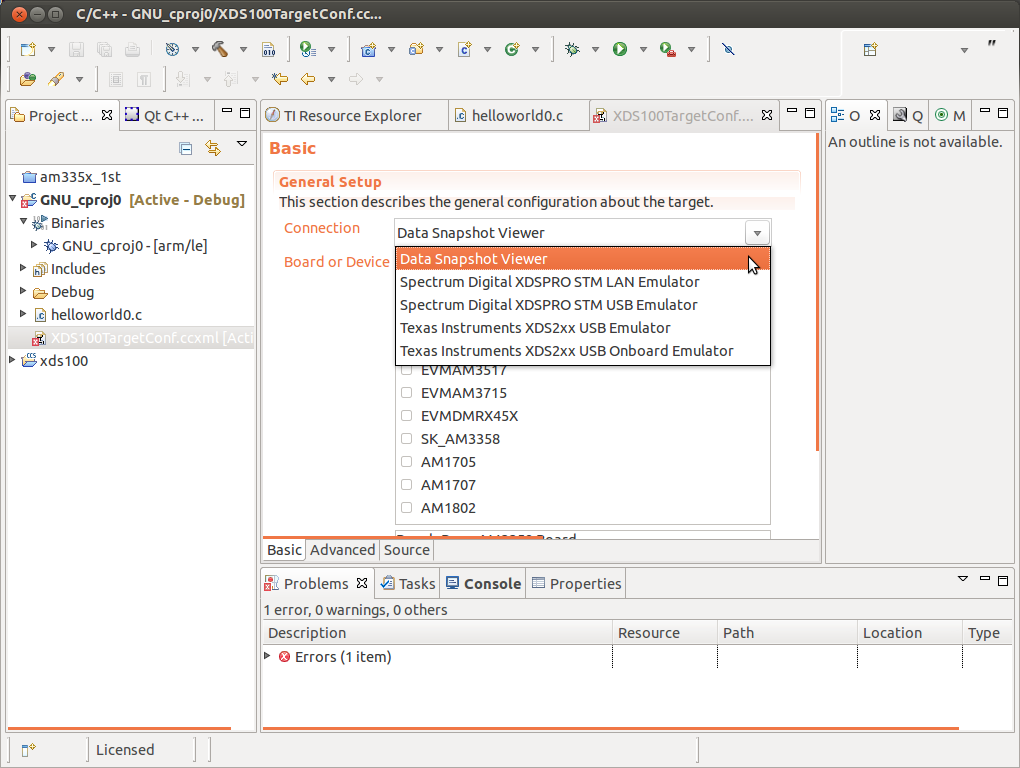Click the run-with-clock launch icon
1020x768 pixels.
click(308, 49)
